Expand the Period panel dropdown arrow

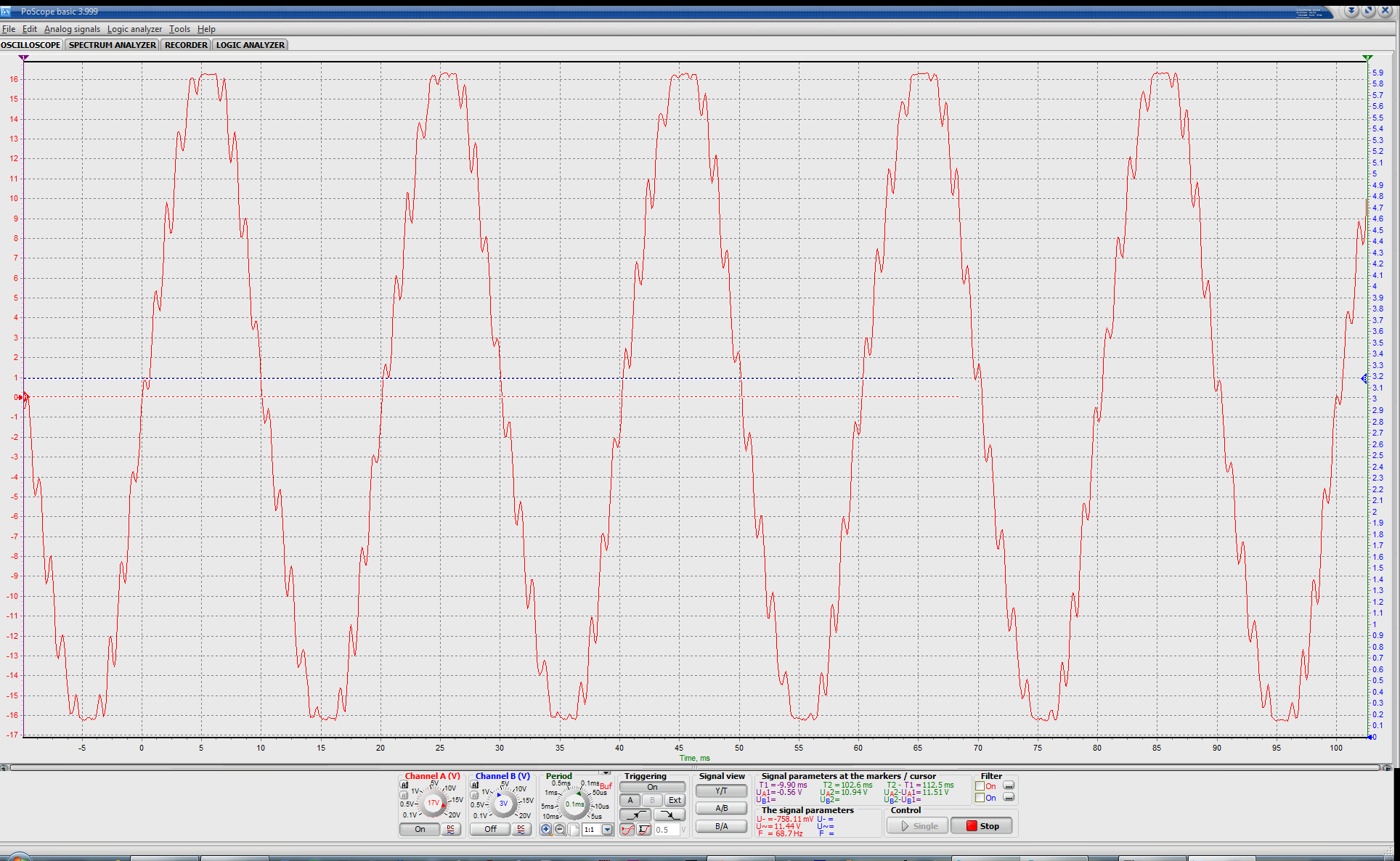606,772
